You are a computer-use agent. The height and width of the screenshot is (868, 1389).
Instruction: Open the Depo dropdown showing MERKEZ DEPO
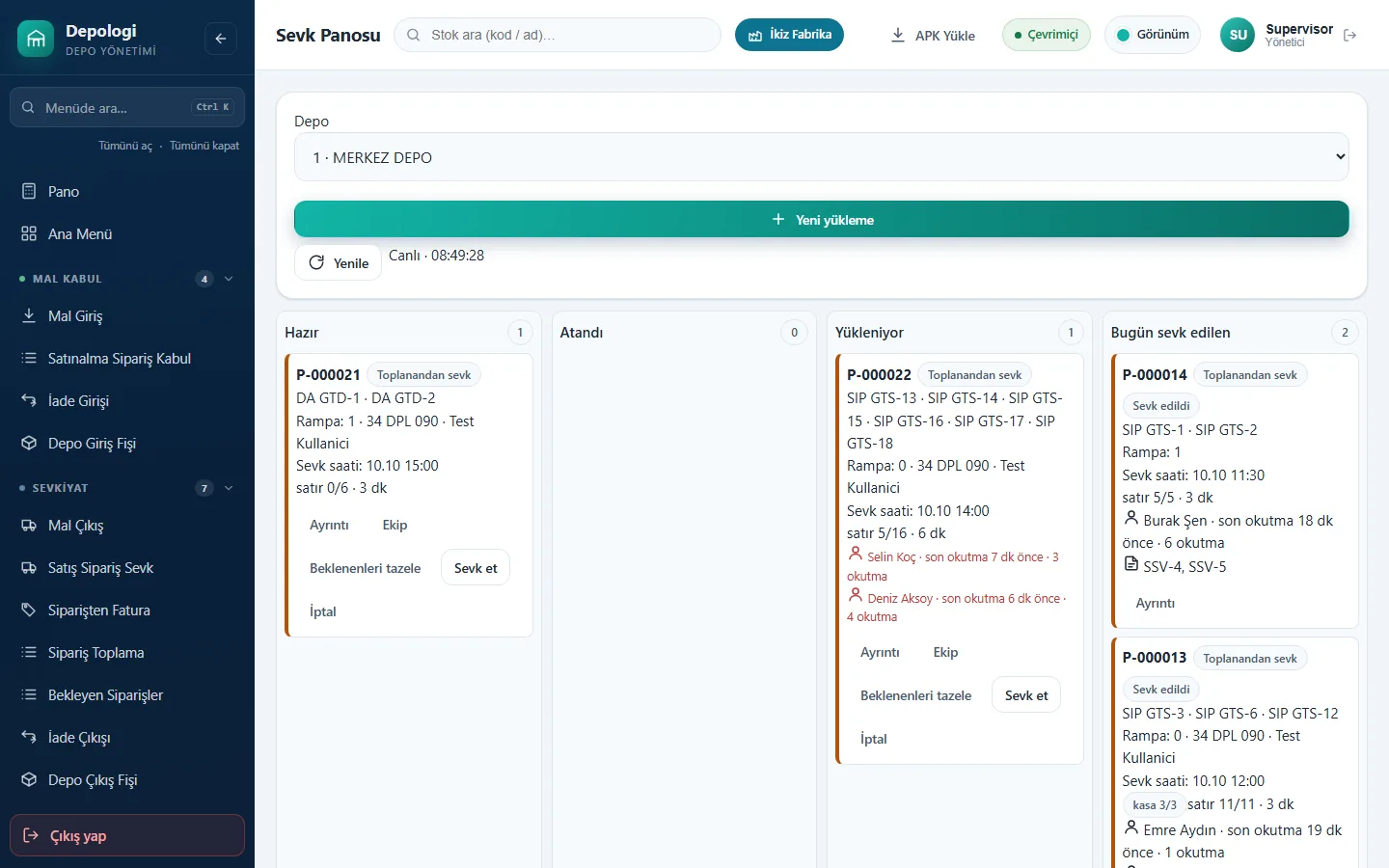pos(822,157)
